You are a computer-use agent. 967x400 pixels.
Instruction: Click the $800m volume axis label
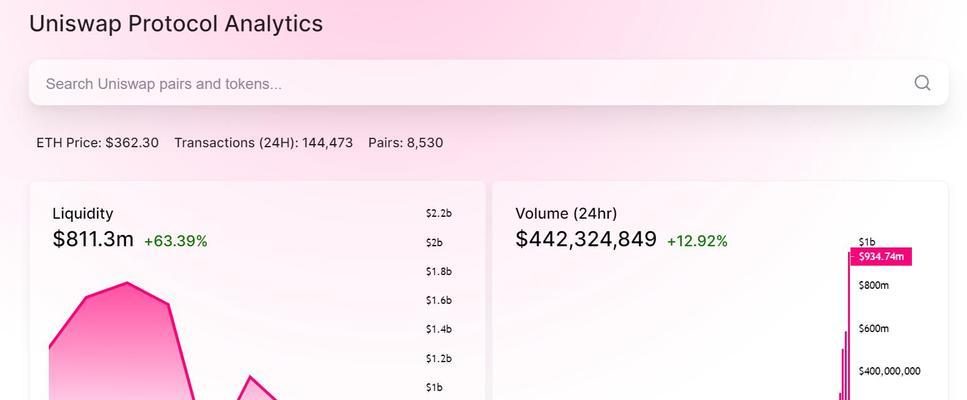pos(874,285)
